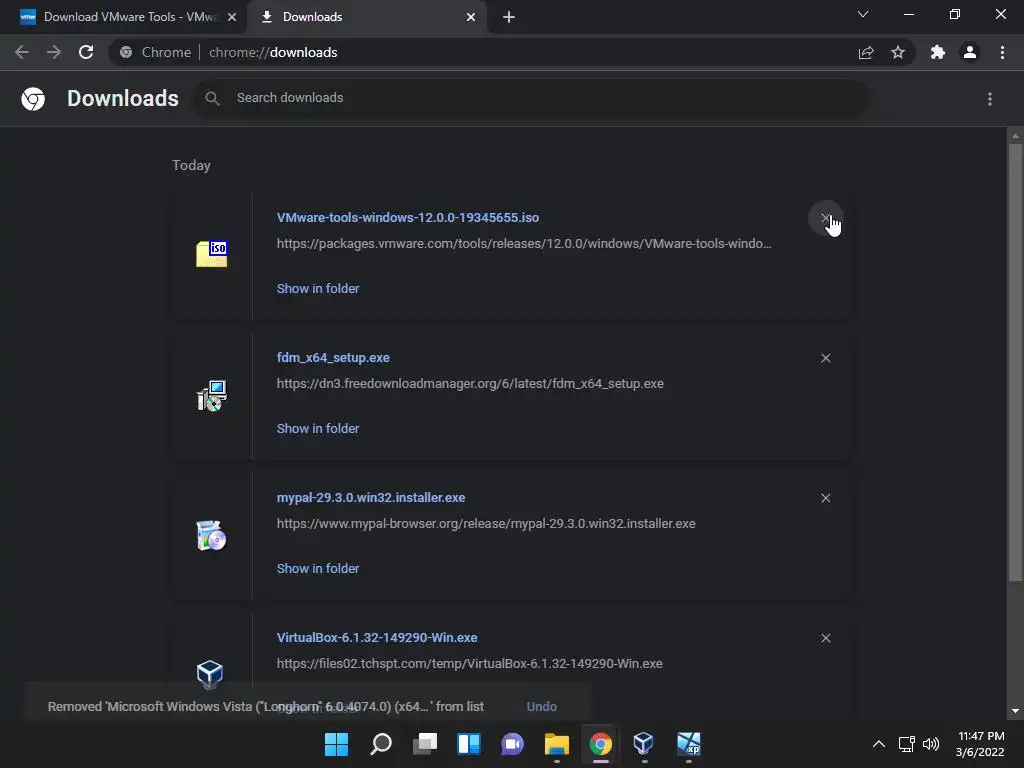The image size is (1024, 768).
Task: Open the Chrome profile menu
Action: point(970,52)
